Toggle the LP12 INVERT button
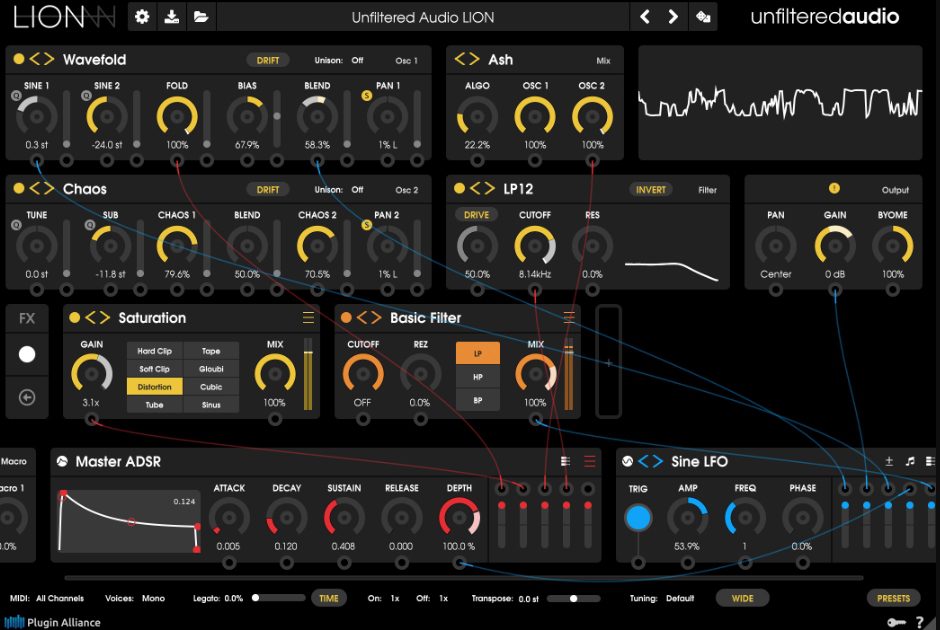The height and width of the screenshot is (630, 940). (x=650, y=189)
